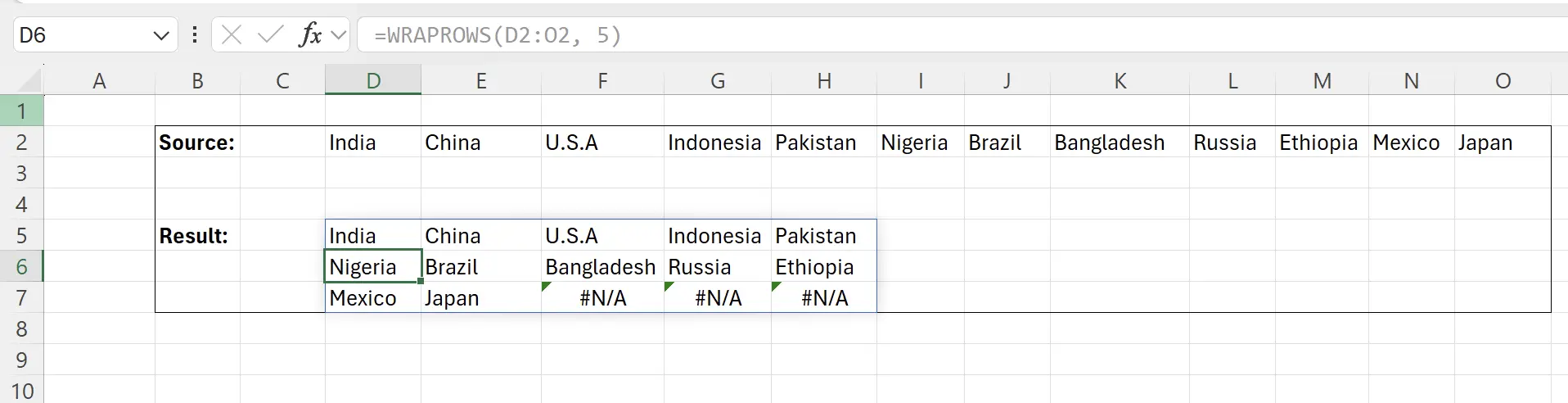Select the #N/A cell in column H
1568x403 pixels.
coord(823,298)
